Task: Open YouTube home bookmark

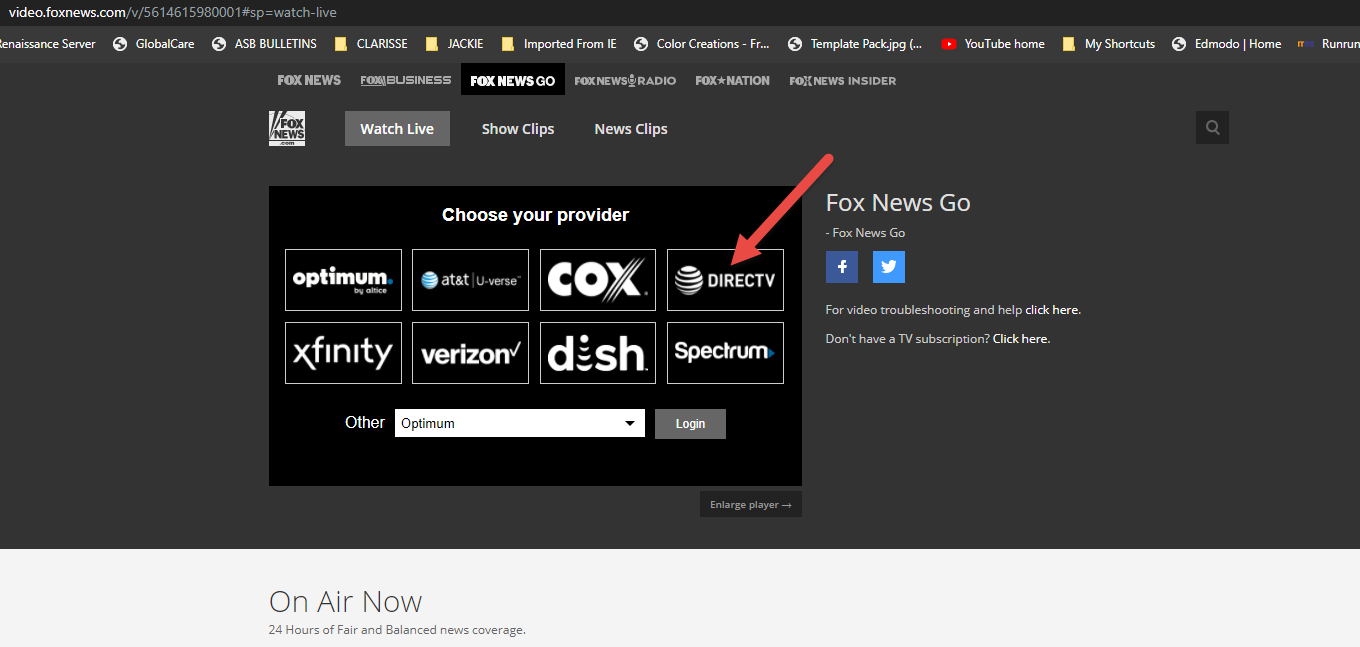Action: (x=993, y=44)
